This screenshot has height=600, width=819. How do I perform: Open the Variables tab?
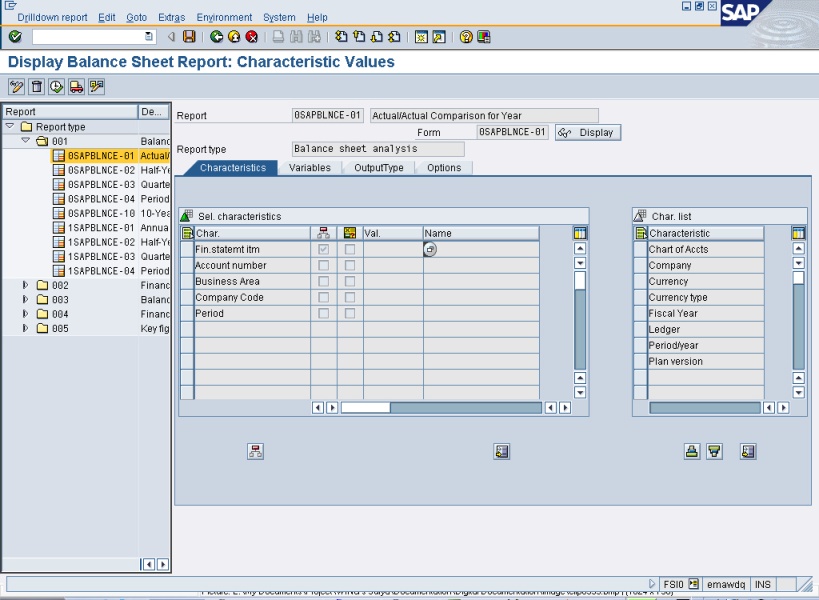pos(309,168)
